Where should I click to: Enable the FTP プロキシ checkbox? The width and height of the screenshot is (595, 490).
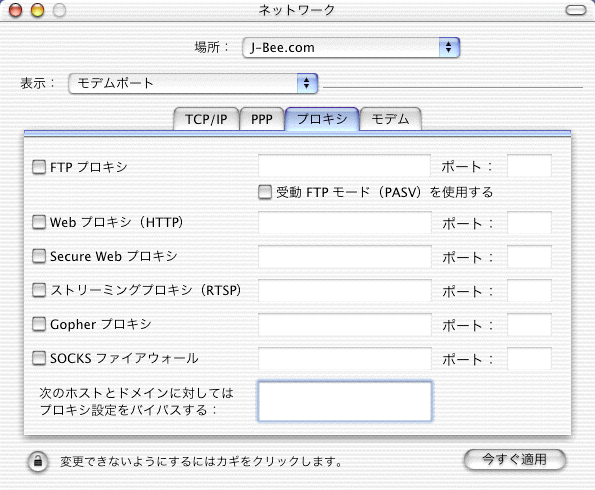(x=39, y=167)
